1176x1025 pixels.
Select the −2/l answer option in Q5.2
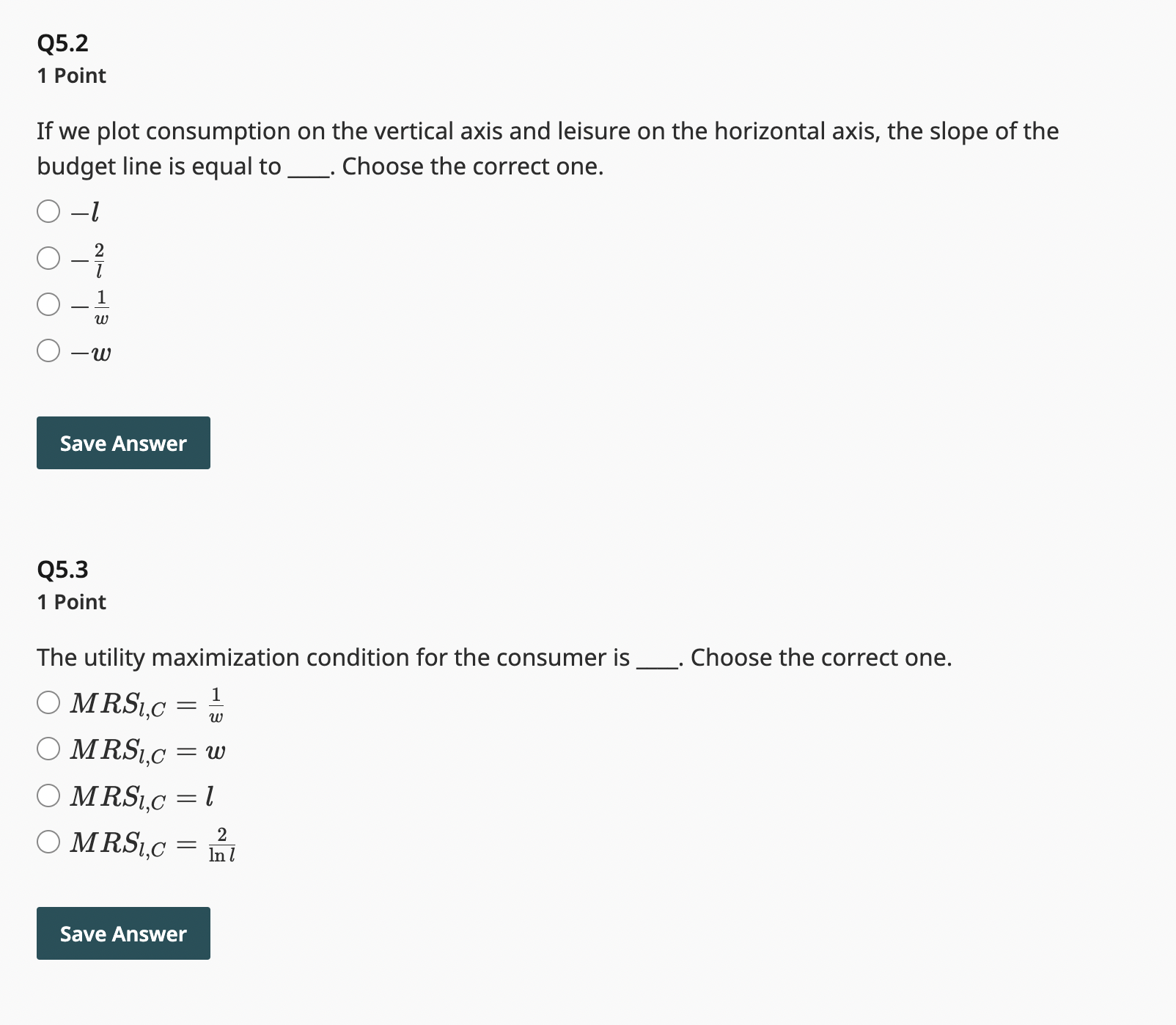tap(48, 259)
